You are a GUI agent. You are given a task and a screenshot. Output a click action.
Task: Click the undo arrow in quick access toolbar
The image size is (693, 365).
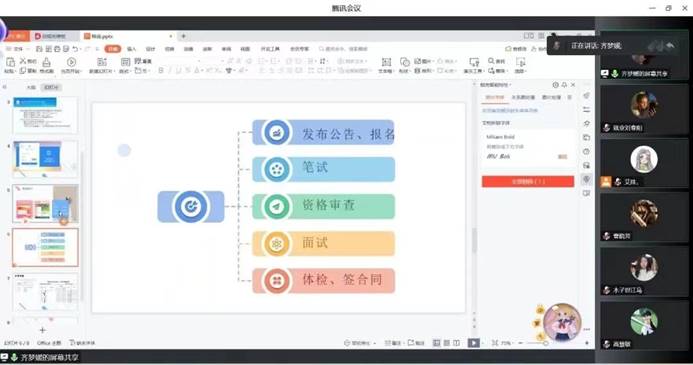click(76, 49)
